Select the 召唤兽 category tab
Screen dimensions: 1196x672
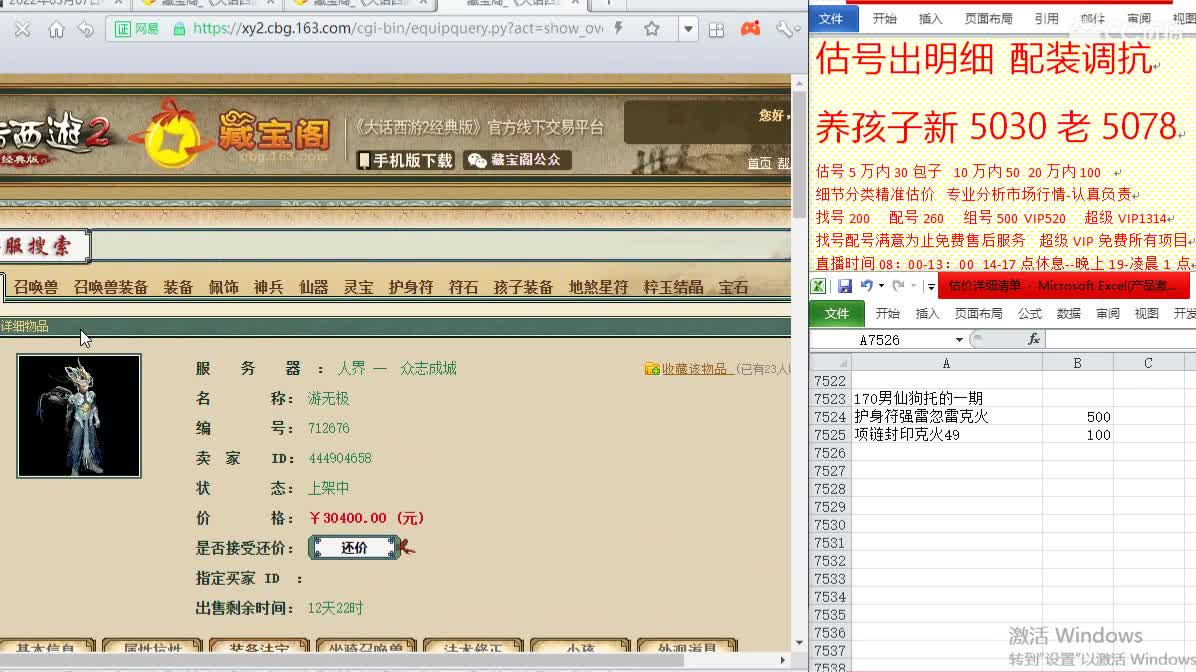pyautogui.click(x=36, y=288)
